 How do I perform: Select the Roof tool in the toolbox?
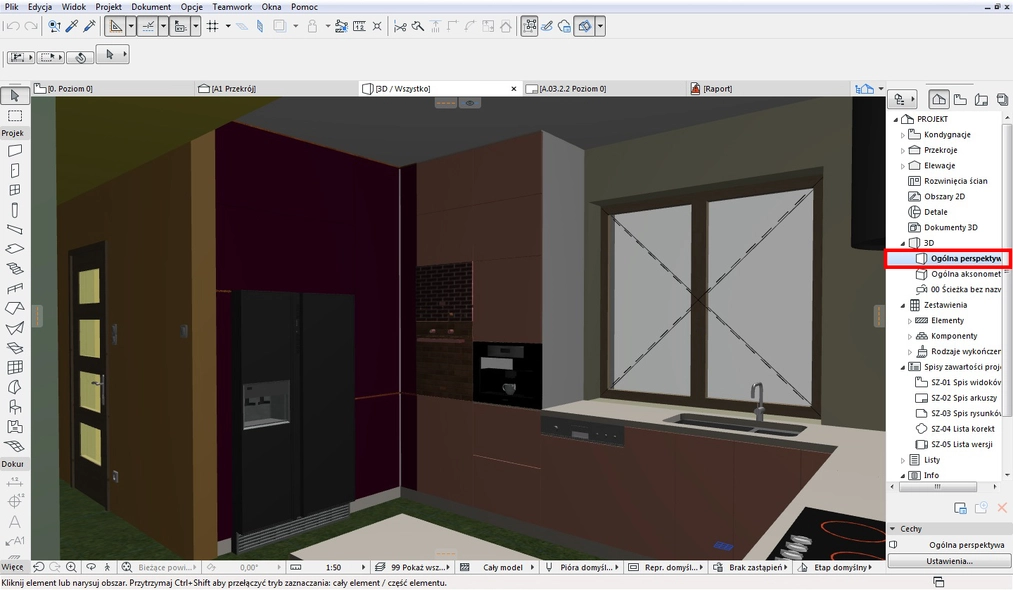[14, 308]
